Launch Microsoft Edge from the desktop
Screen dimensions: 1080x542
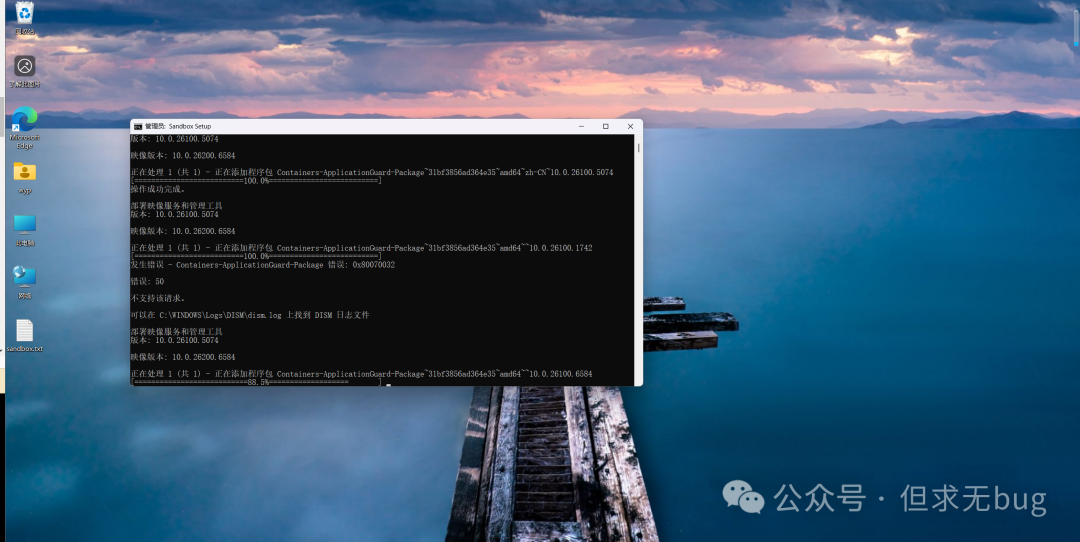(25, 121)
